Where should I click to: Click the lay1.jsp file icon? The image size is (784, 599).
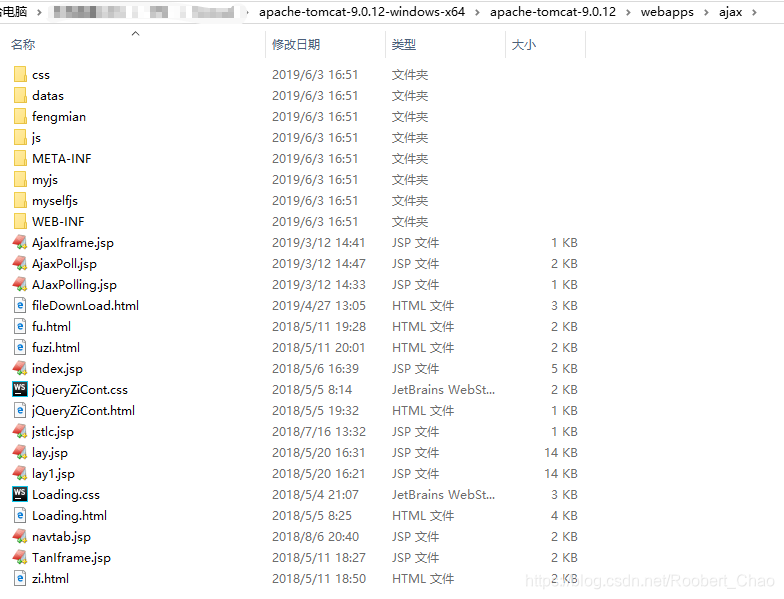coord(20,474)
